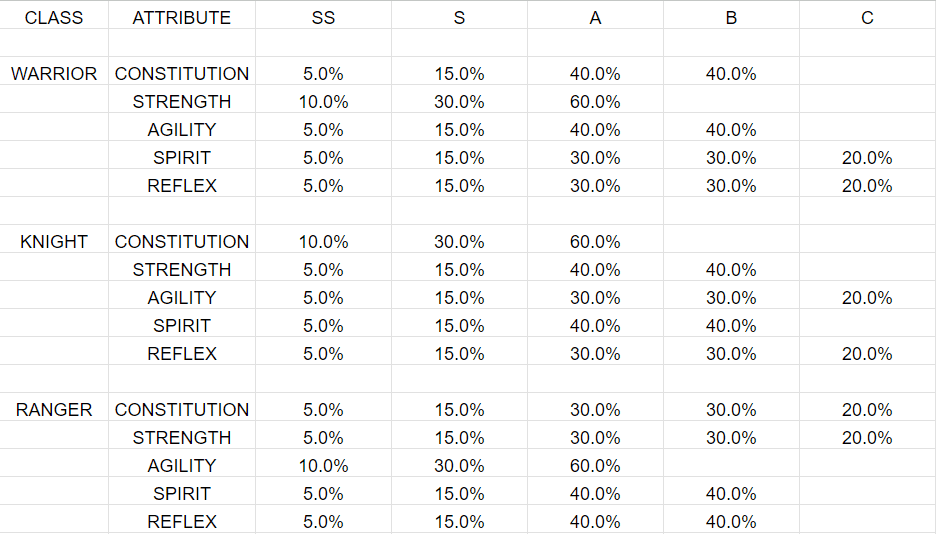This screenshot has width=936, height=534.
Task: Select Warrior STRENGTH A value 60.0%
Action: pos(595,101)
